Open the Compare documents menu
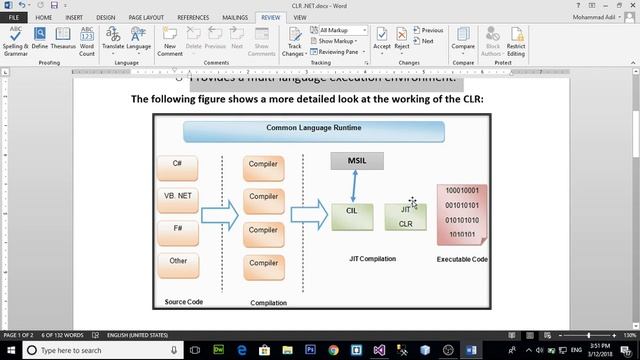 click(x=463, y=41)
